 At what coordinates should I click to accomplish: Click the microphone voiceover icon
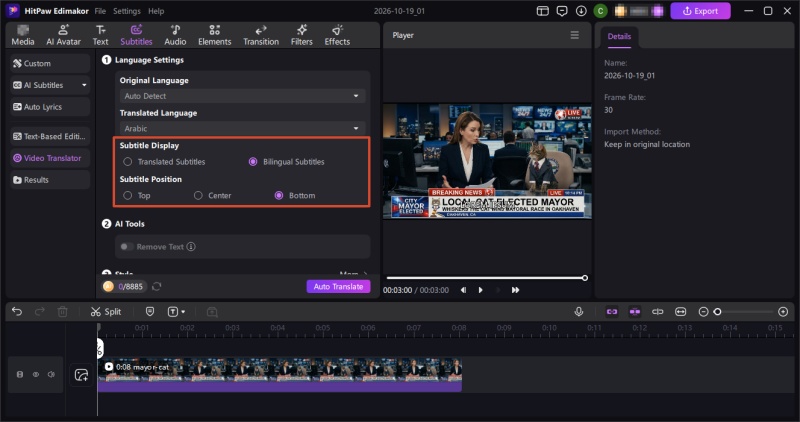pyautogui.click(x=579, y=311)
